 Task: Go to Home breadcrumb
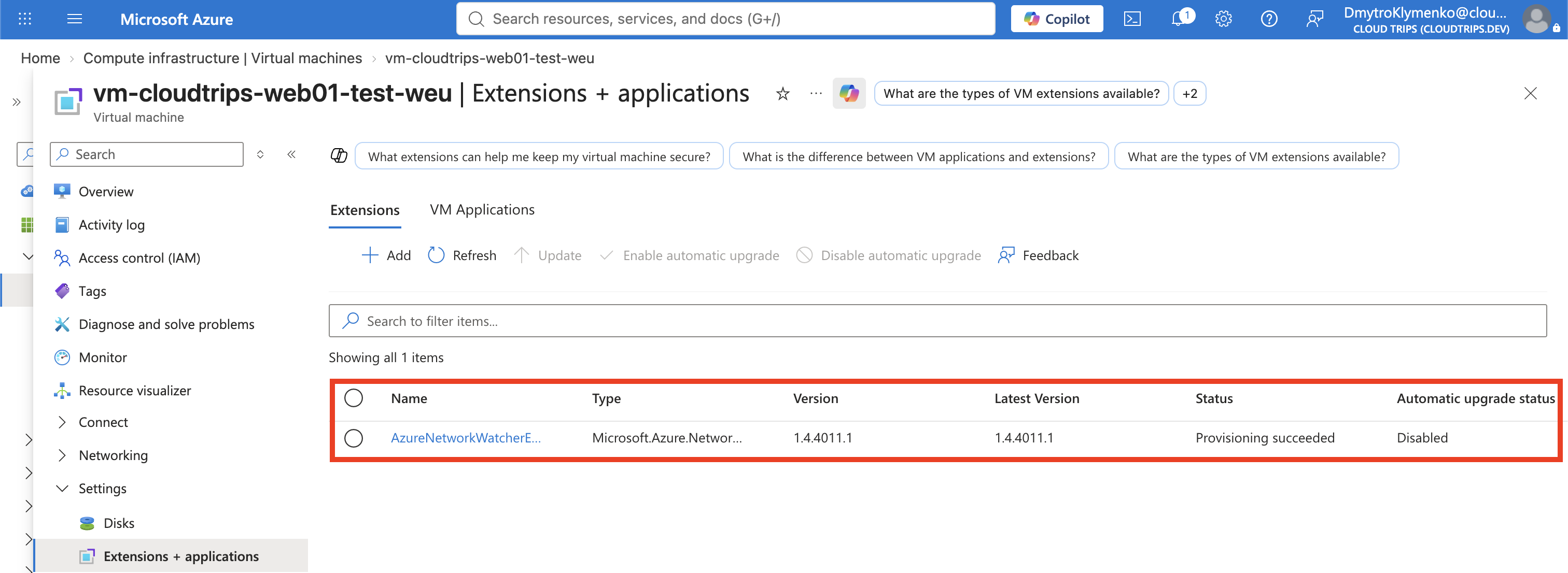40,58
